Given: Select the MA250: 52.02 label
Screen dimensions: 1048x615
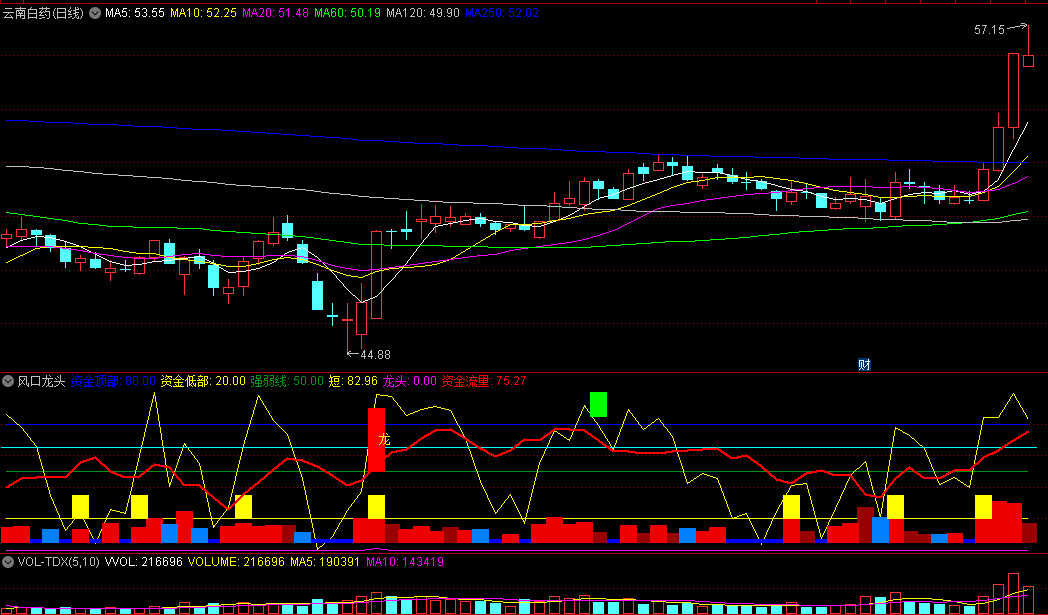Looking at the screenshot, I should (502, 13).
